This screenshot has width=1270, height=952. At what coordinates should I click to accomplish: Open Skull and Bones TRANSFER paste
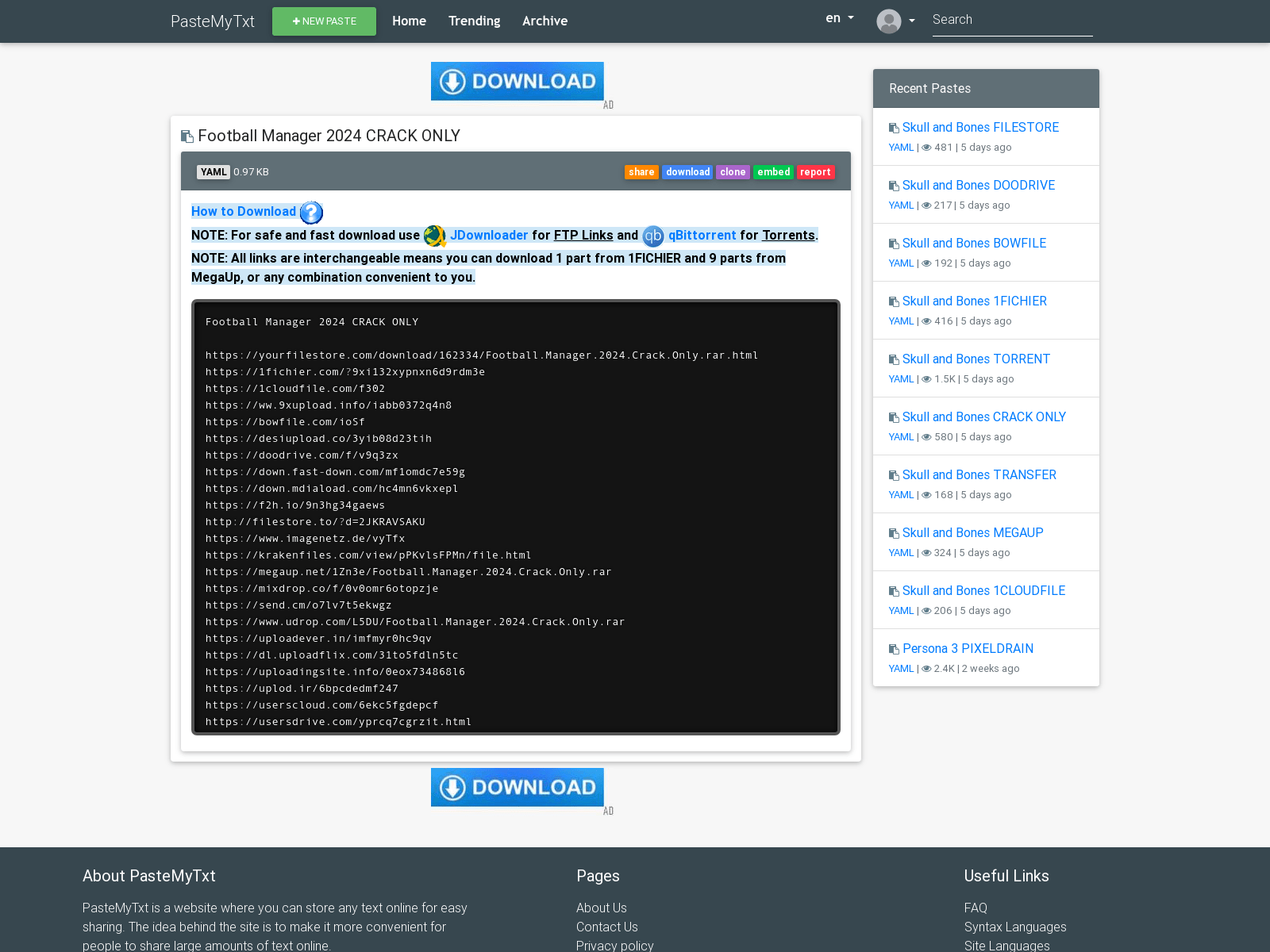(x=979, y=475)
